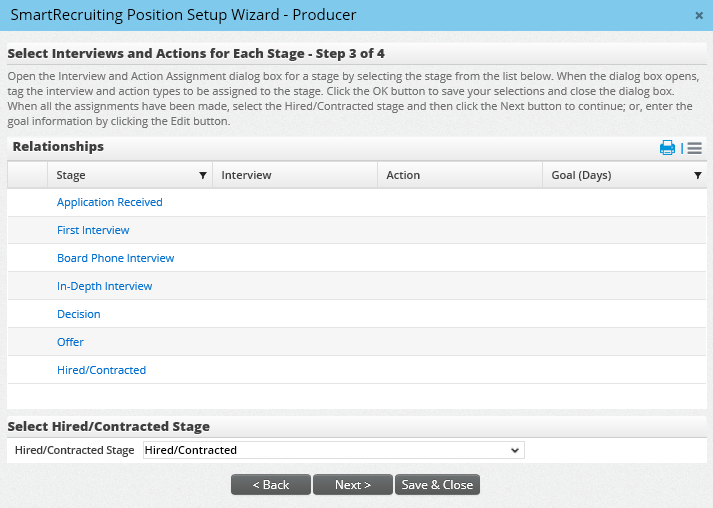Open Stage column filter arrow

coord(203,175)
